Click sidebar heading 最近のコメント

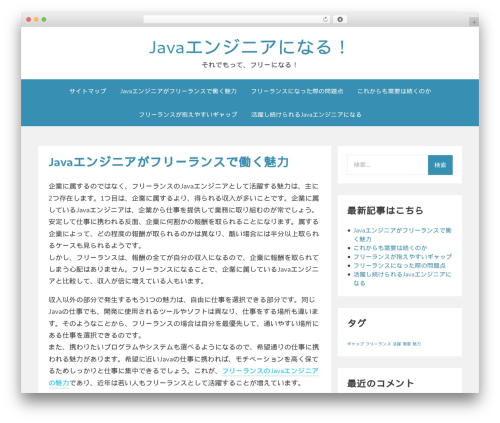[380, 383]
